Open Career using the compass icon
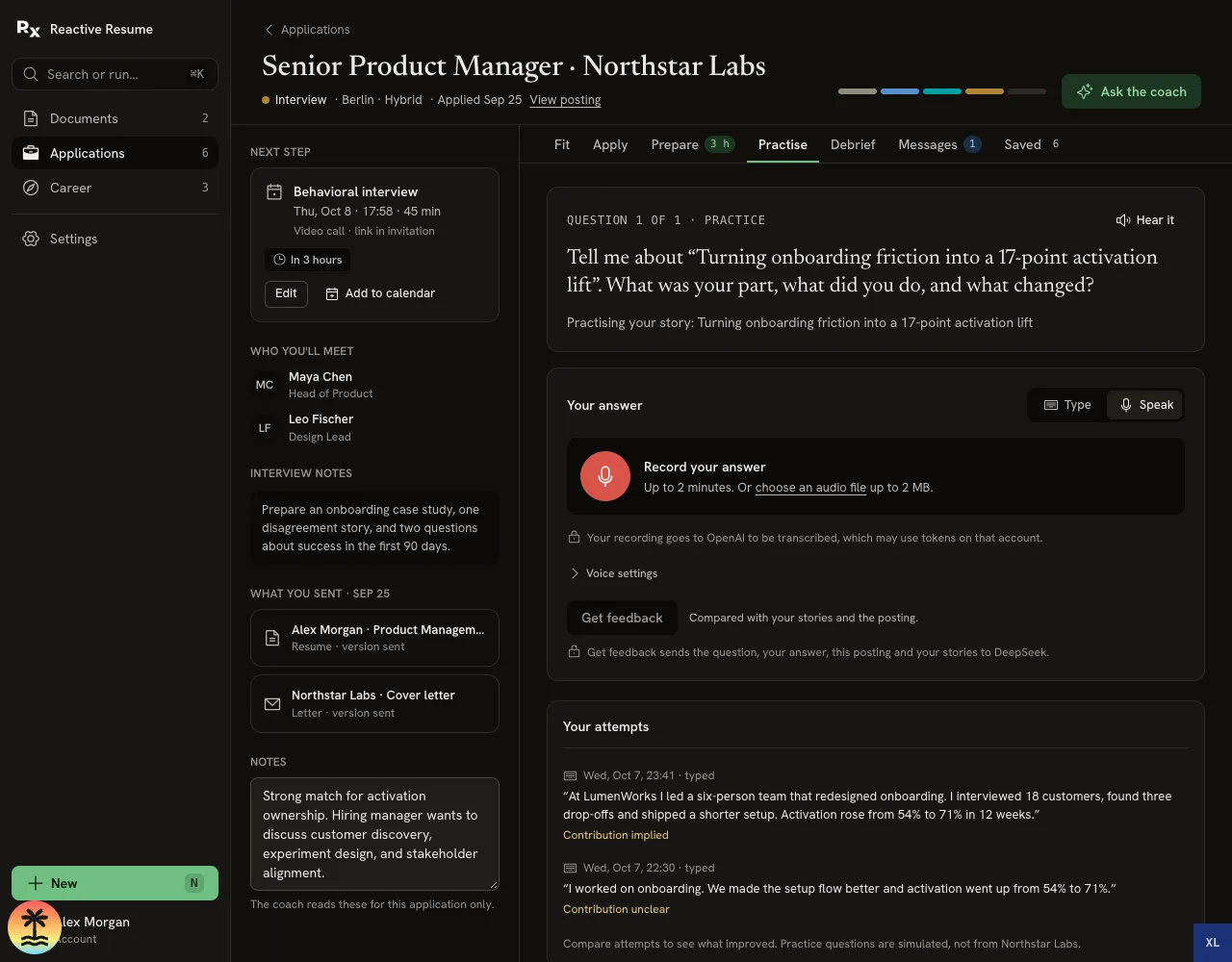The image size is (1232, 962). [x=31, y=188]
